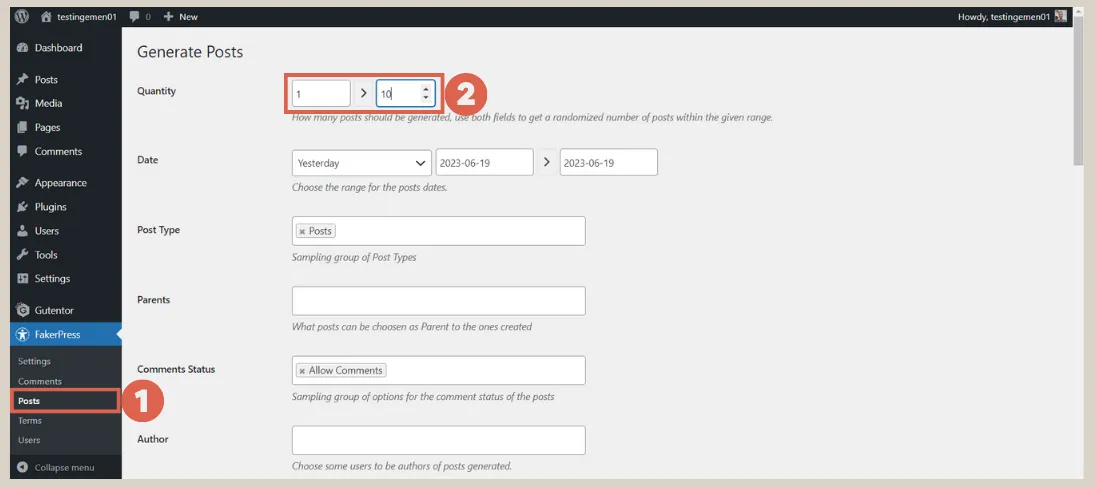Click the Quantity maximum field showing 10
Image resolution: width=1096 pixels, height=488 pixels.
[405, 93]
